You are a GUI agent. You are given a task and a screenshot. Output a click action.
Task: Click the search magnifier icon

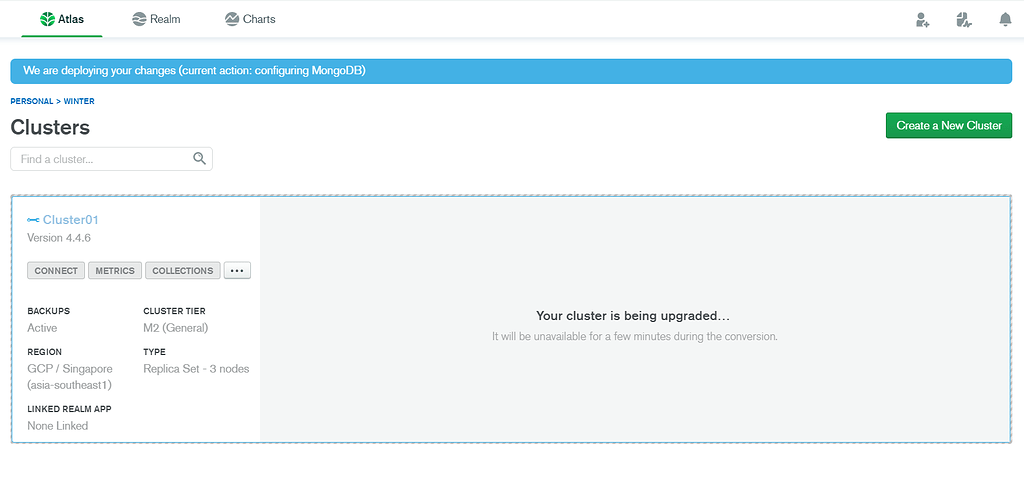200,159
